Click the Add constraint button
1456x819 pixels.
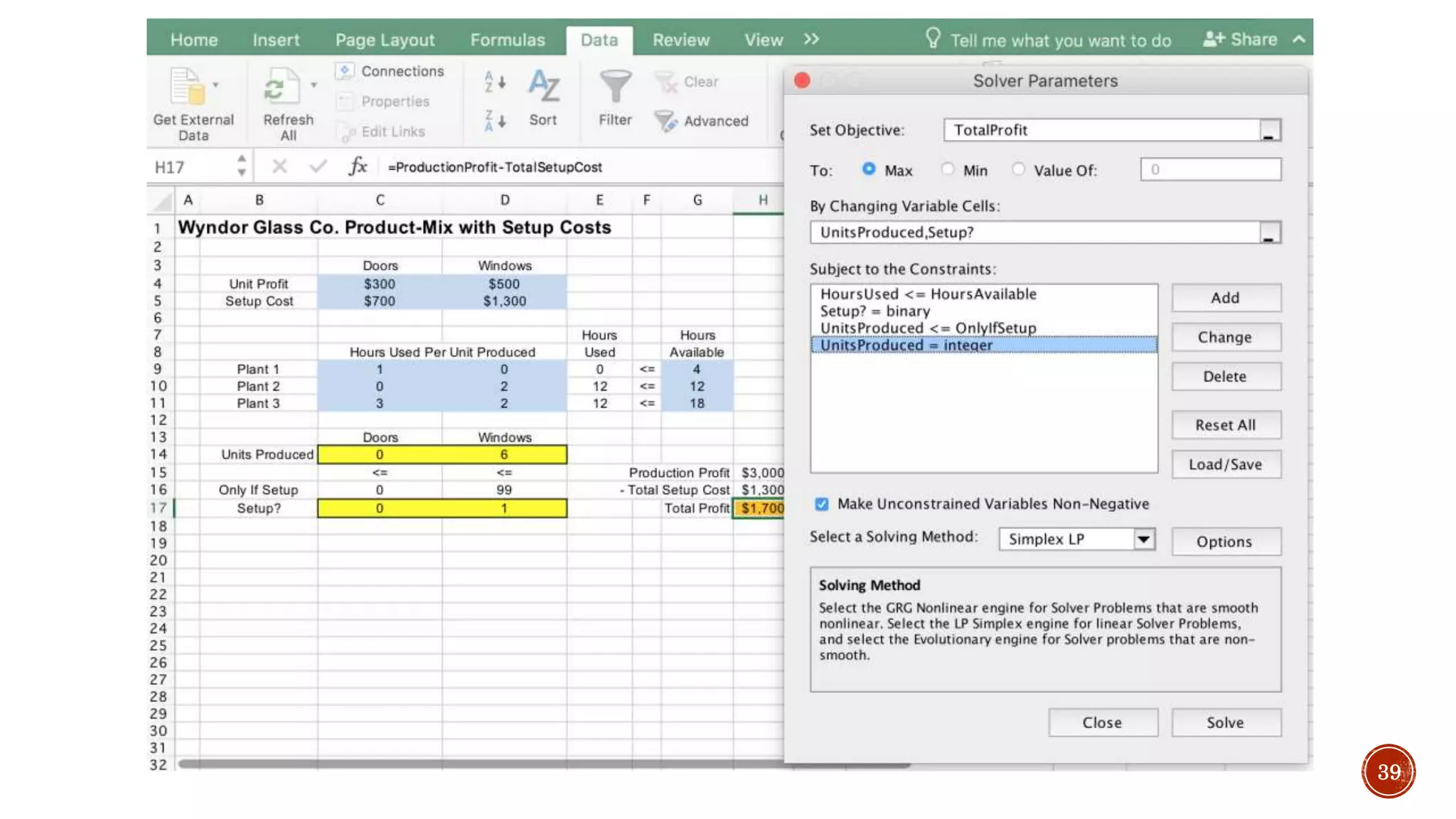[x=1226, y=298]
